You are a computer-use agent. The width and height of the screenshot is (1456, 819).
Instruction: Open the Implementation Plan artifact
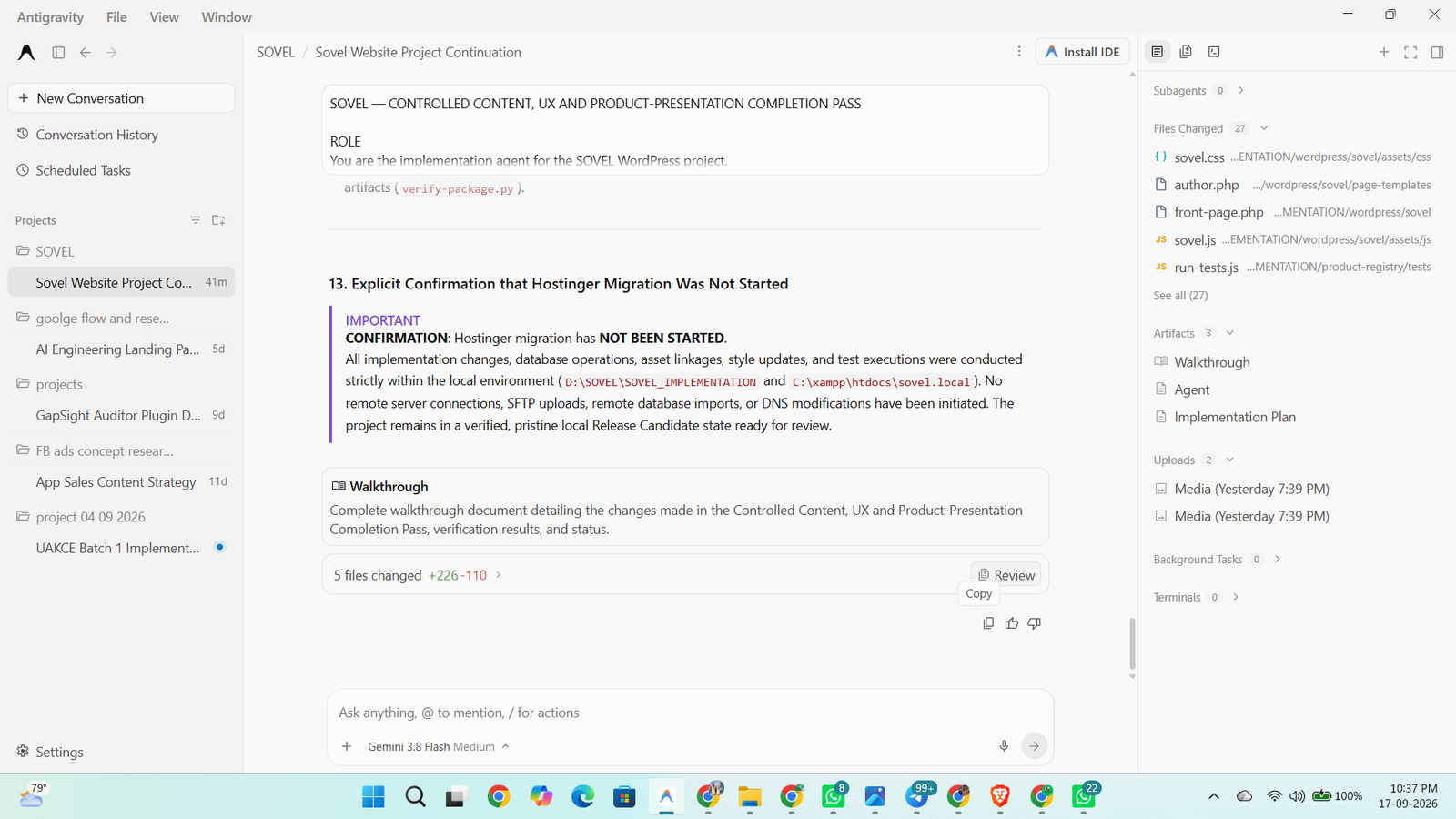[1234, 417]
